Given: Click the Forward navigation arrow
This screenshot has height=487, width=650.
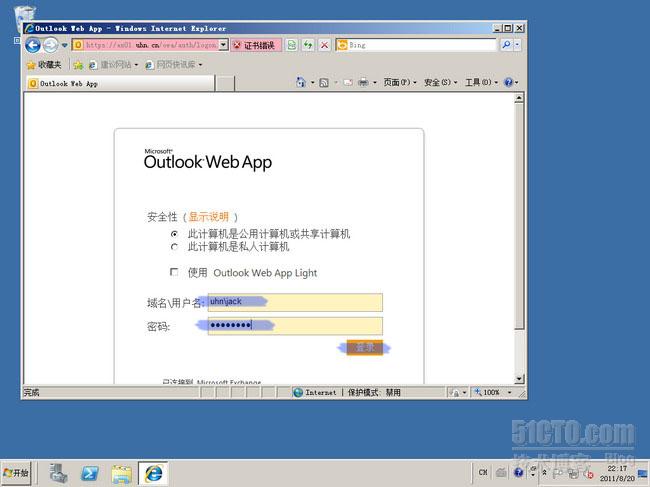Looking at the screenshot, I should pyautogui.click(x=51, y=45).
